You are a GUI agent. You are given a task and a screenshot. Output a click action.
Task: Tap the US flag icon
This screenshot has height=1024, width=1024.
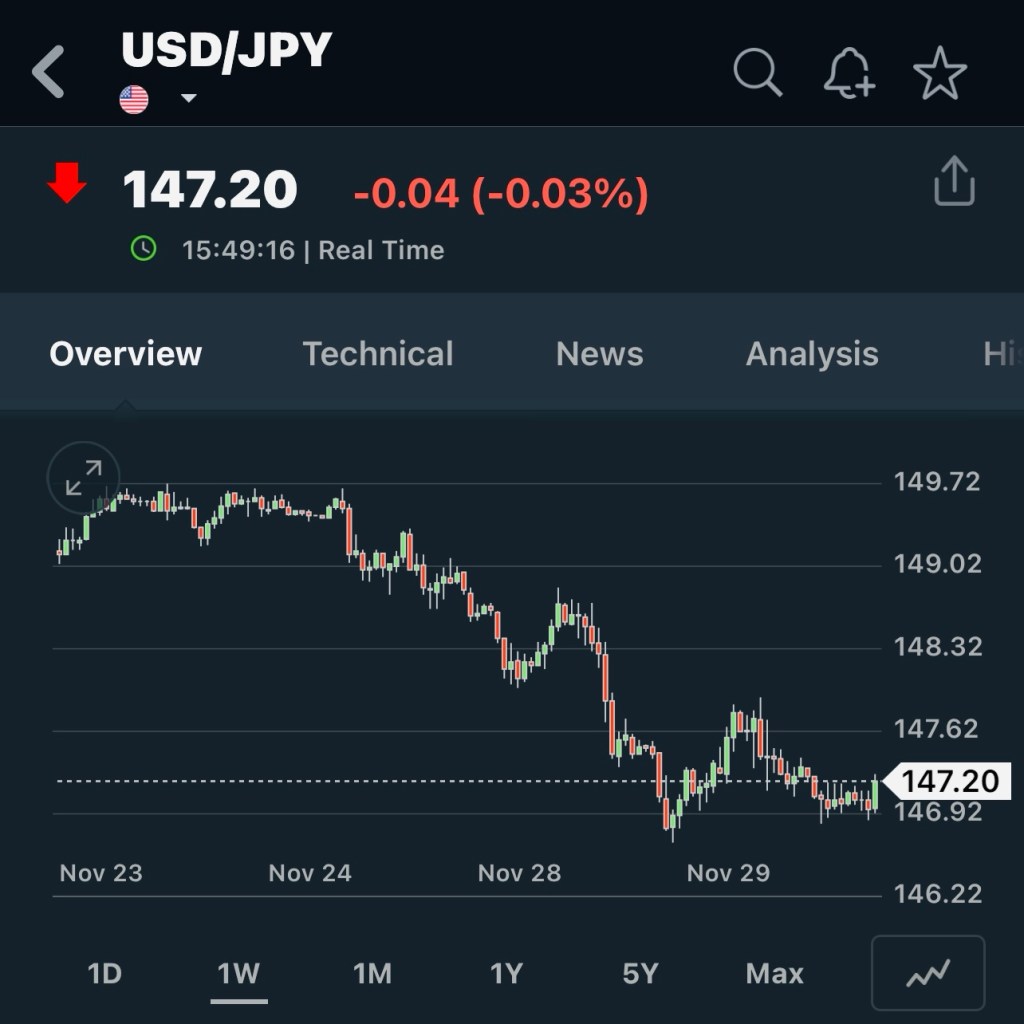134,99
